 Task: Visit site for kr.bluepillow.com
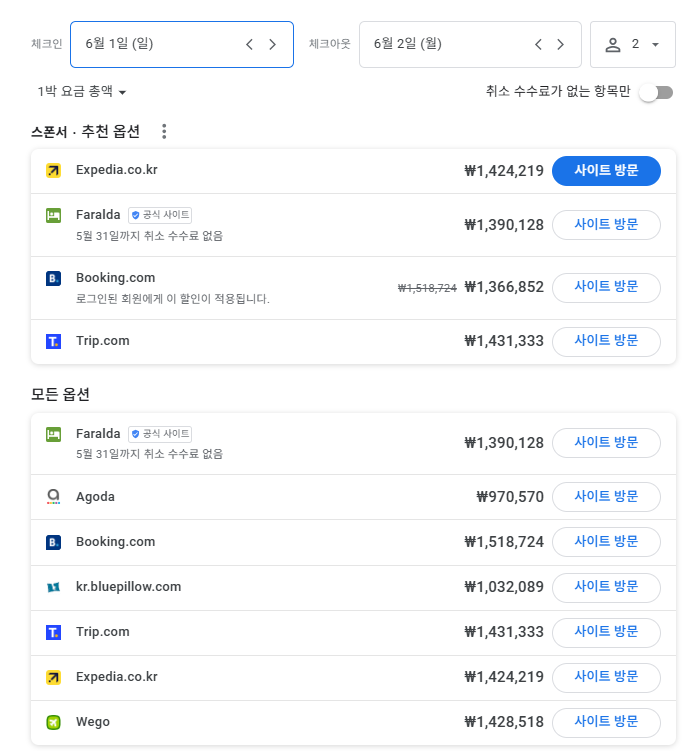click(606, 587)
